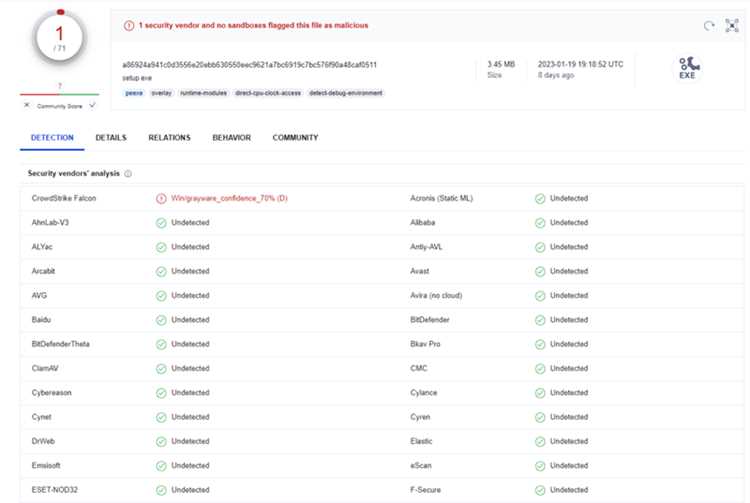
Task: Click the Emsisoft vendor name
Action: pos(46,466)
